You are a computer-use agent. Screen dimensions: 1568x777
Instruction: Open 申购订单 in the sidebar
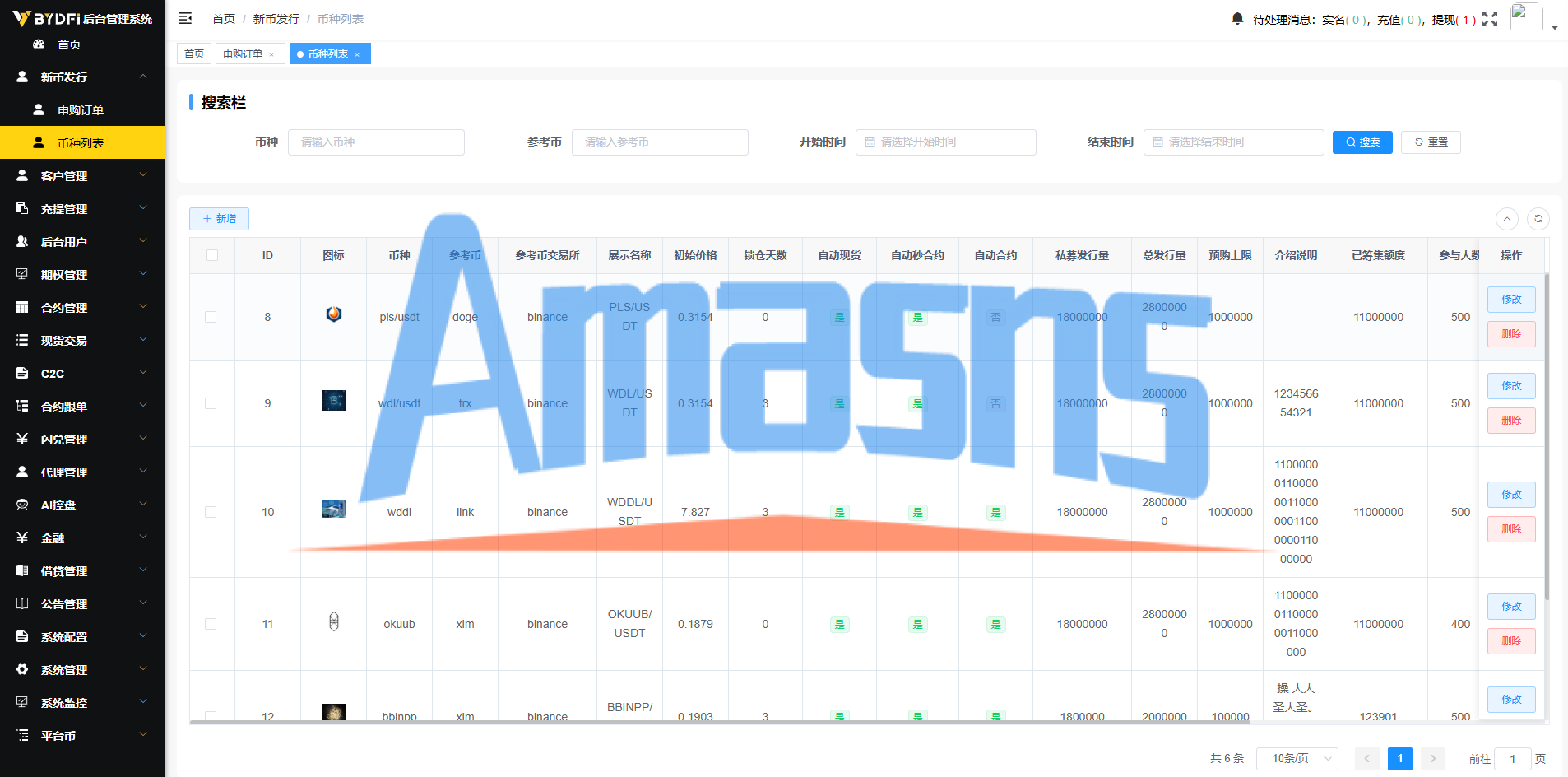pyautogui.click(x=82, y=109)
